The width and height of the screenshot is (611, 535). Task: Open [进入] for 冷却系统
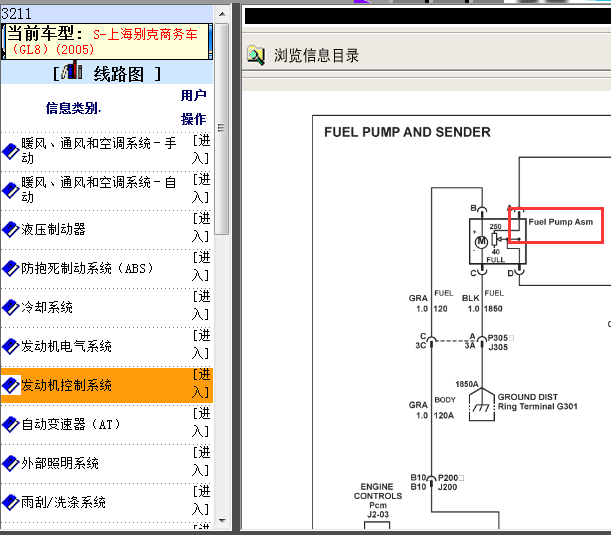201,305
